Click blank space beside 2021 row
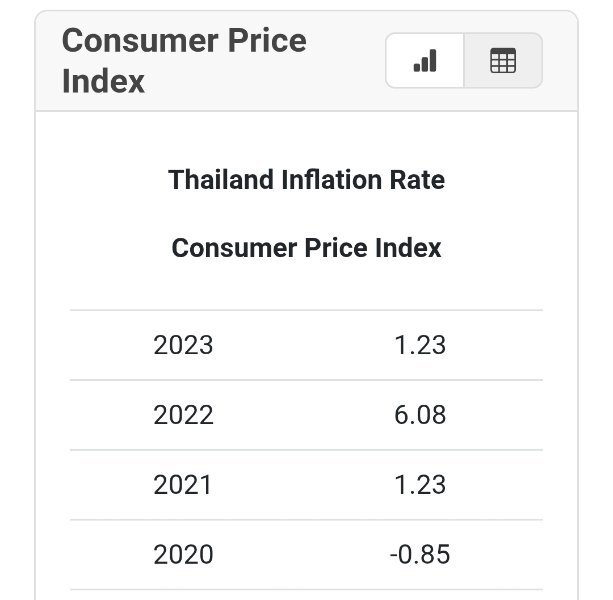Image resolution: width=613 pixels, height=600 pixels. [303, 485]
